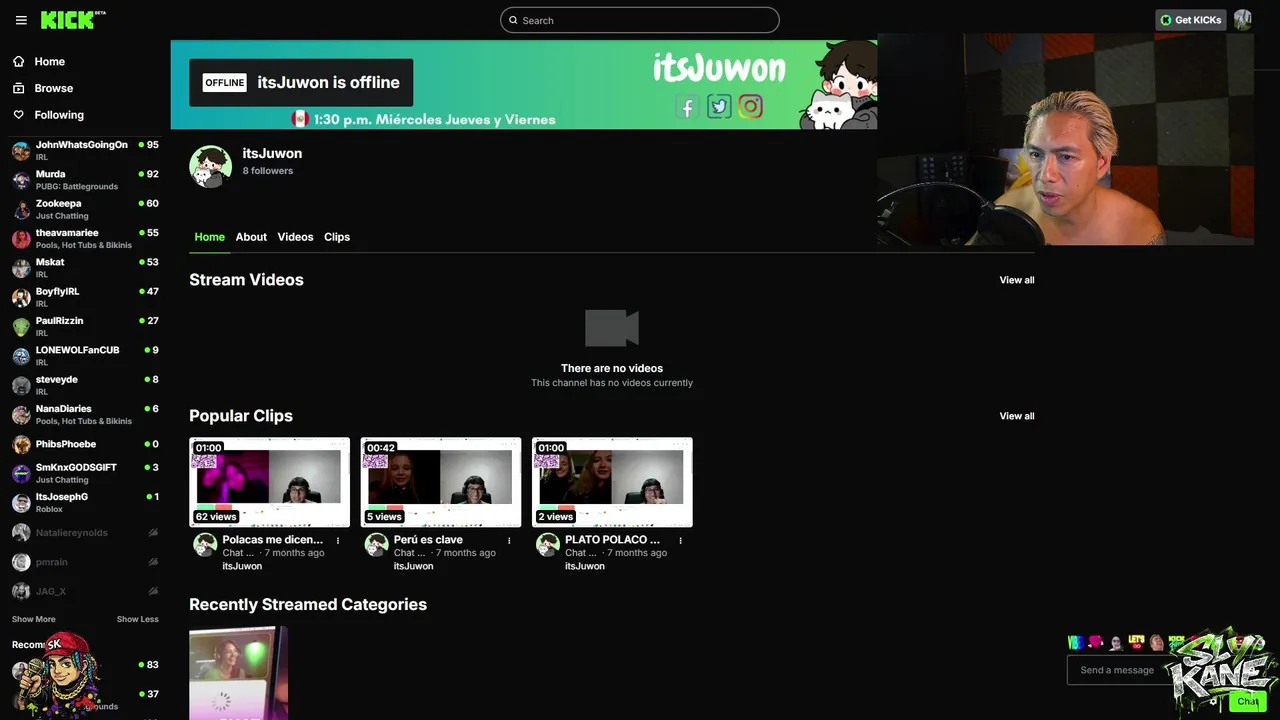
Task: Open options menu for Perú es clave clip
Action: (509, 541)
